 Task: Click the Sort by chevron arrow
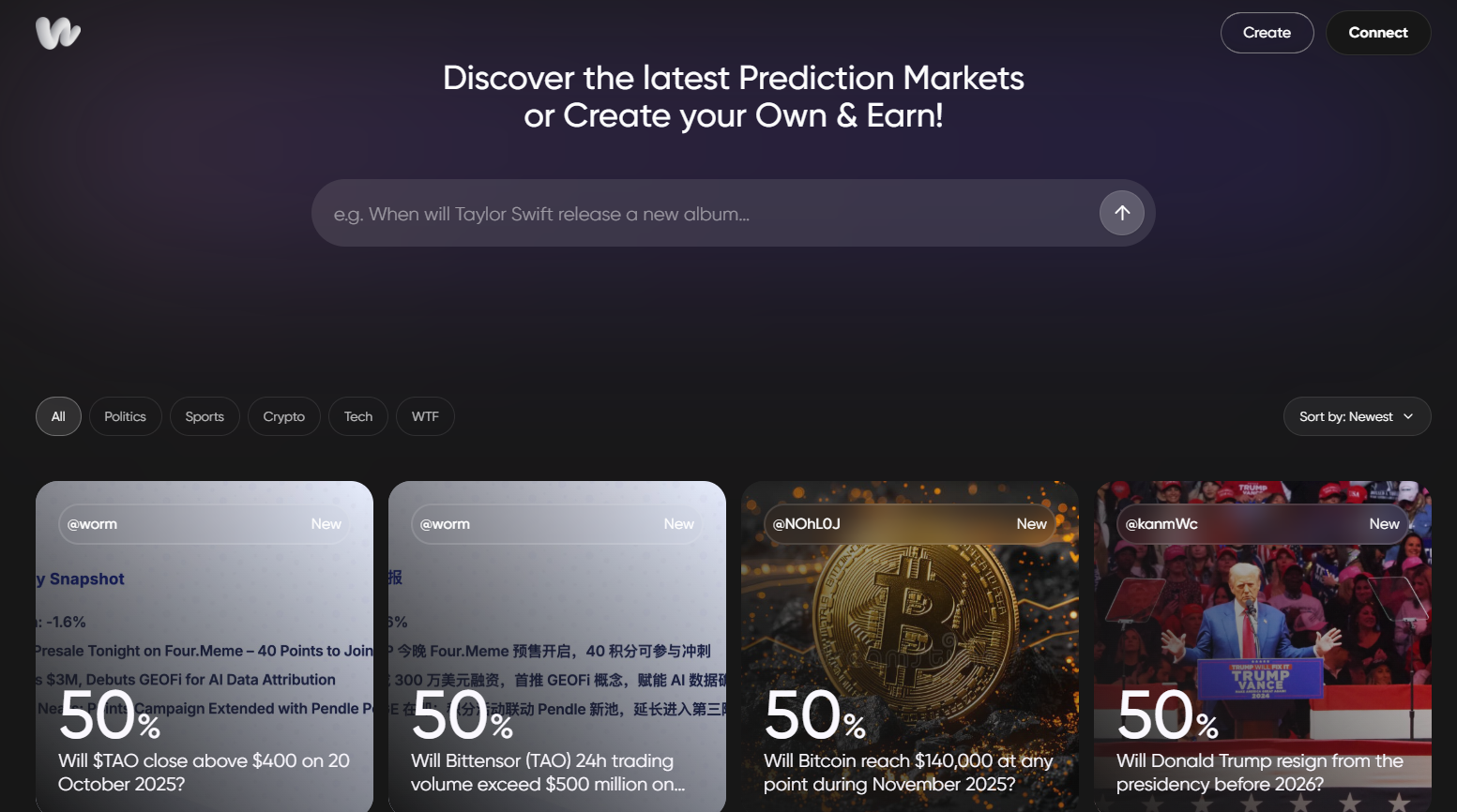(x=1408, y=416)
